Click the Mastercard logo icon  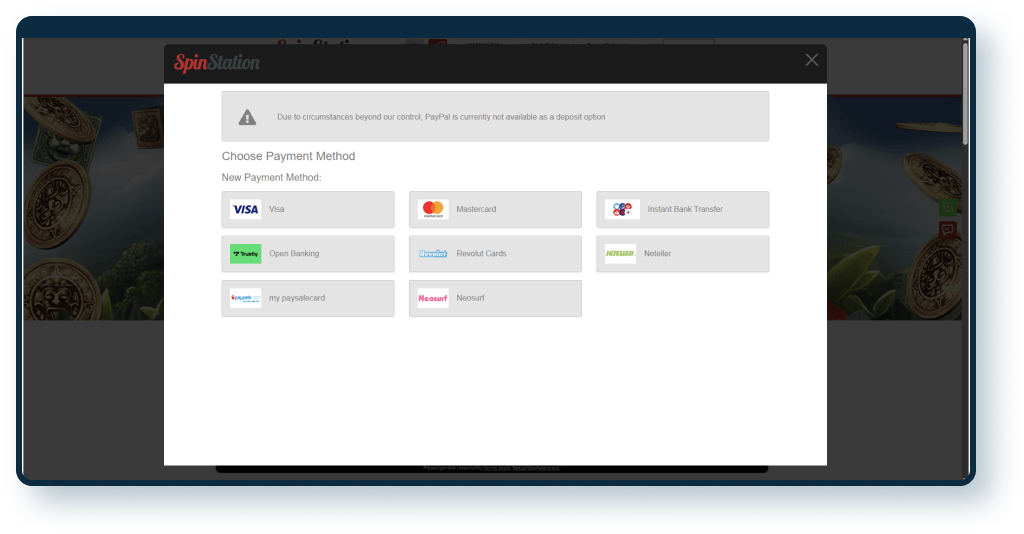click(433, 209)
